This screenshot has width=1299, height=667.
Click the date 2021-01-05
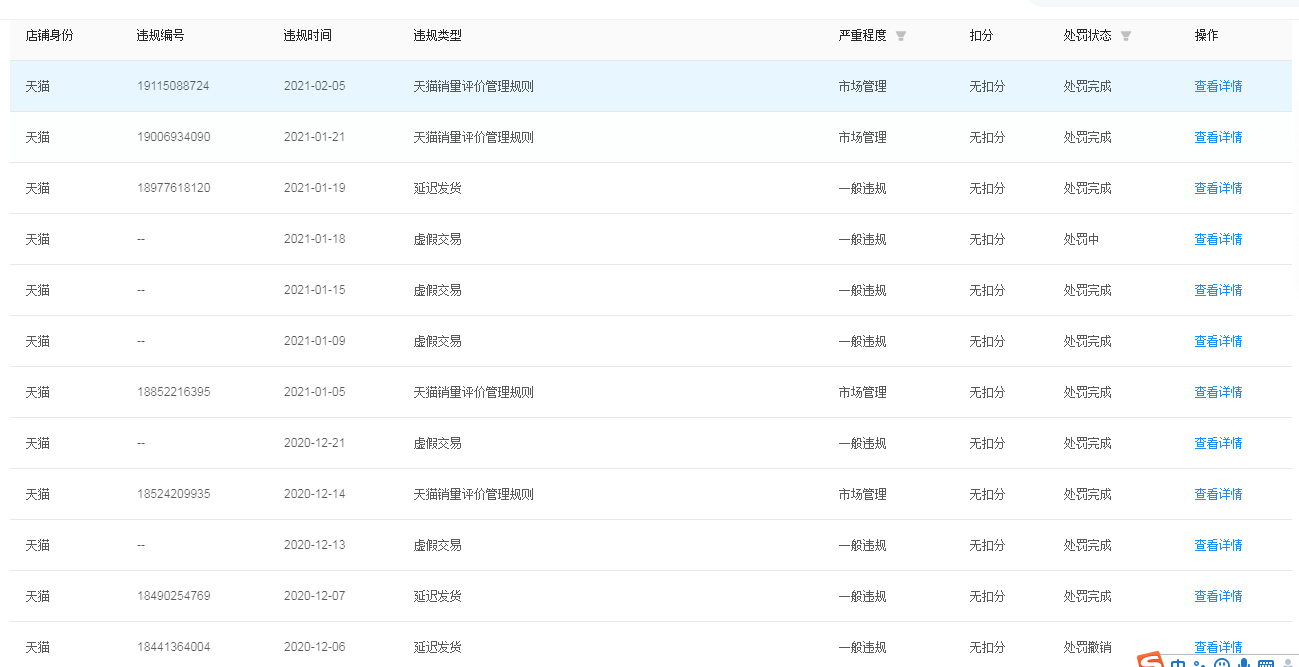[314, 392]
